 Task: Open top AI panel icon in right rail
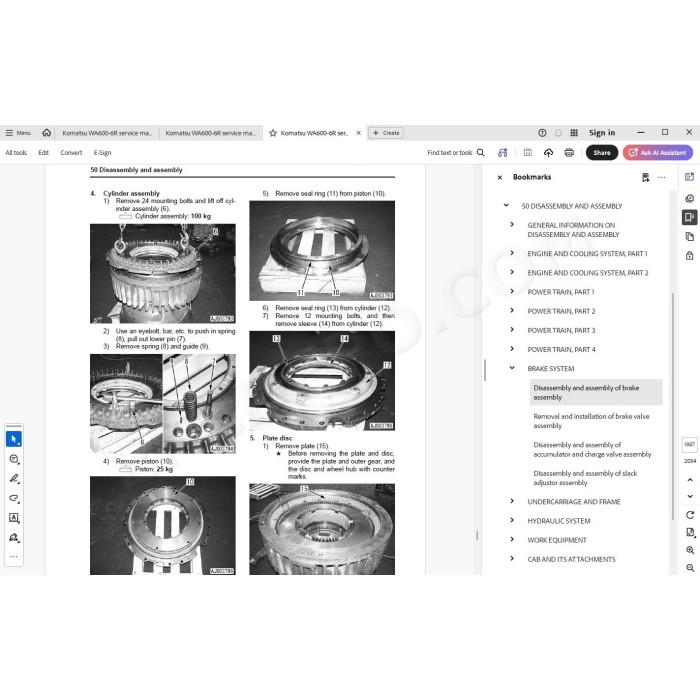[689, 177]
